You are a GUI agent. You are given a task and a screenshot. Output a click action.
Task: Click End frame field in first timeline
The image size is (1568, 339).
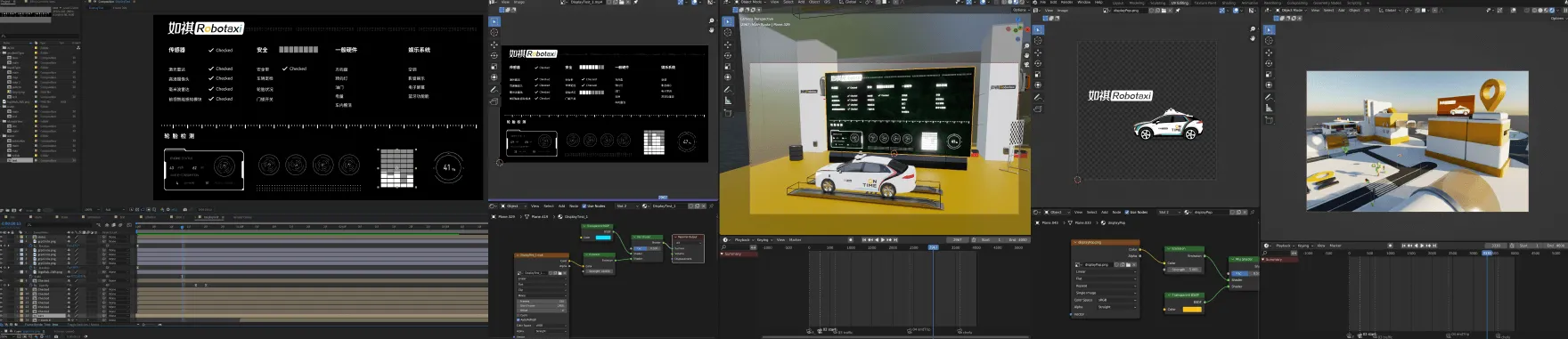tap(1019, 239)
